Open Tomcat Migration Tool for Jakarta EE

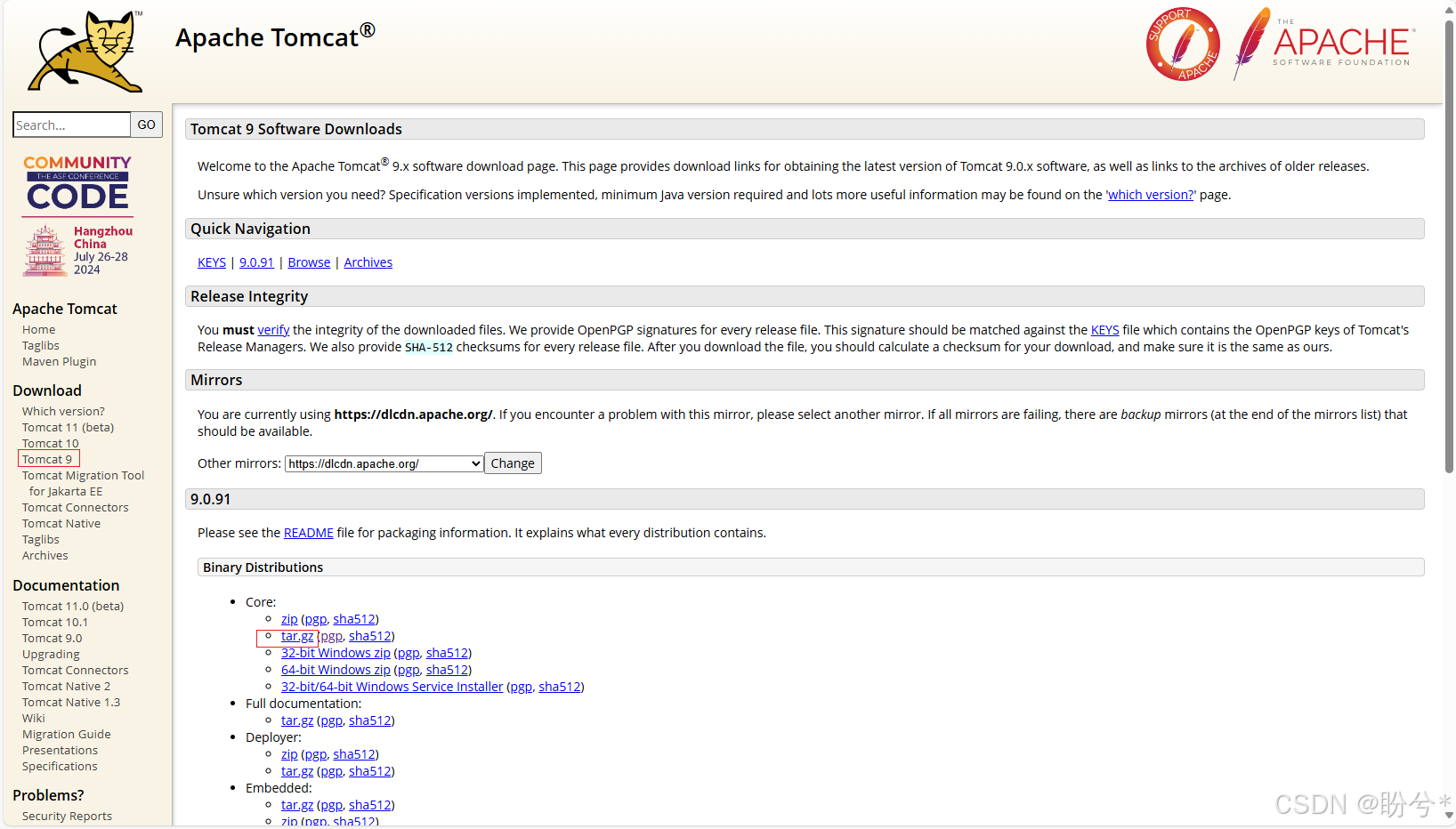pos(83,483)
